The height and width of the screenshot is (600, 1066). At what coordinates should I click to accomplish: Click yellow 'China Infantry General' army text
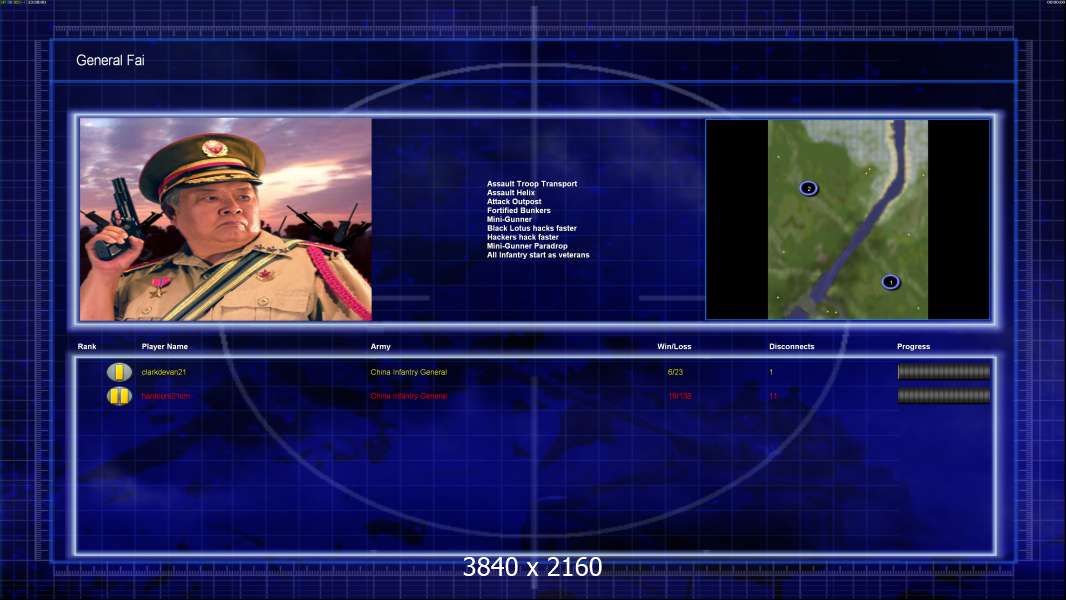(409, 372)
